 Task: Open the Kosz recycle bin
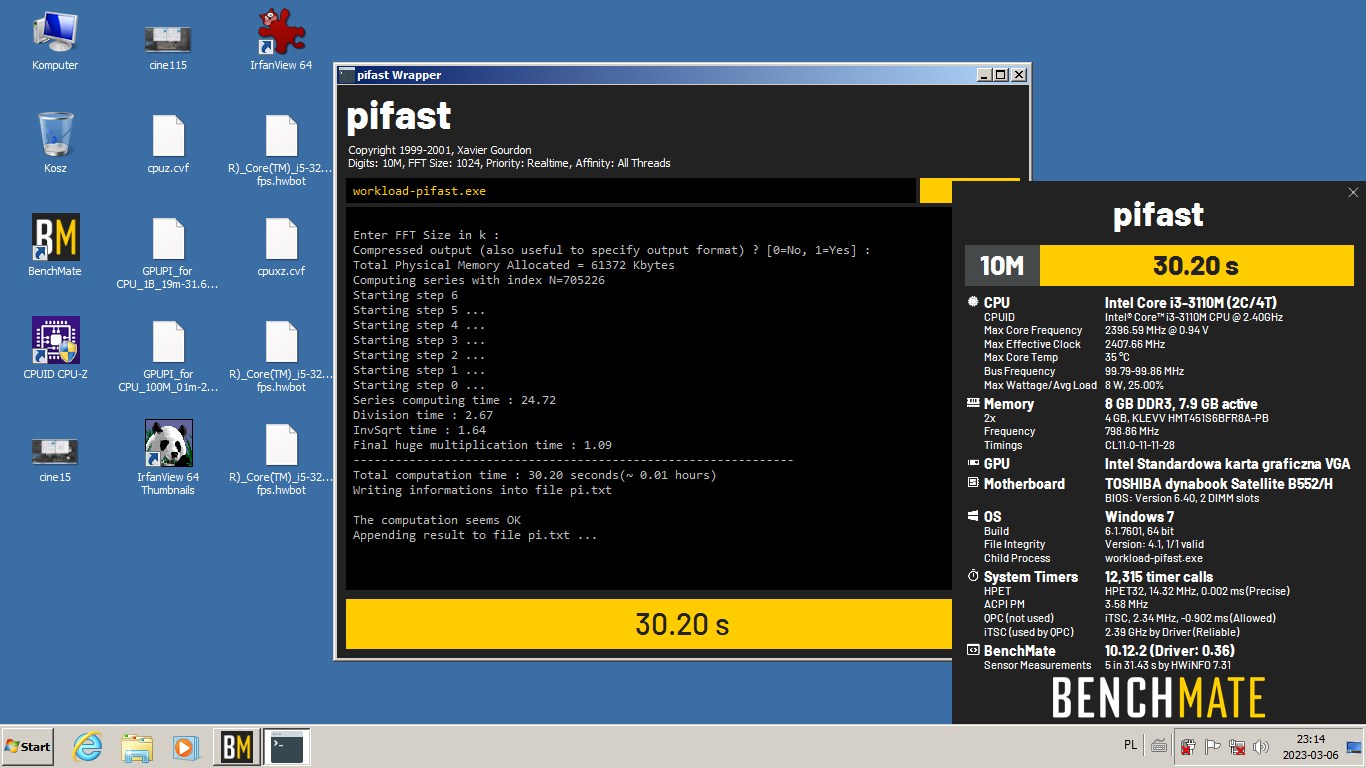(55, 144)
